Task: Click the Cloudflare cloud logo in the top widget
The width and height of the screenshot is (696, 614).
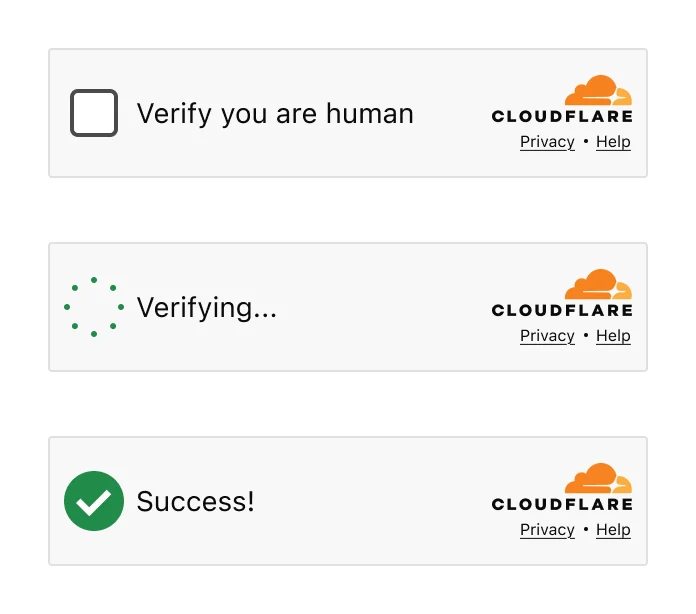Action: [598, 90]
